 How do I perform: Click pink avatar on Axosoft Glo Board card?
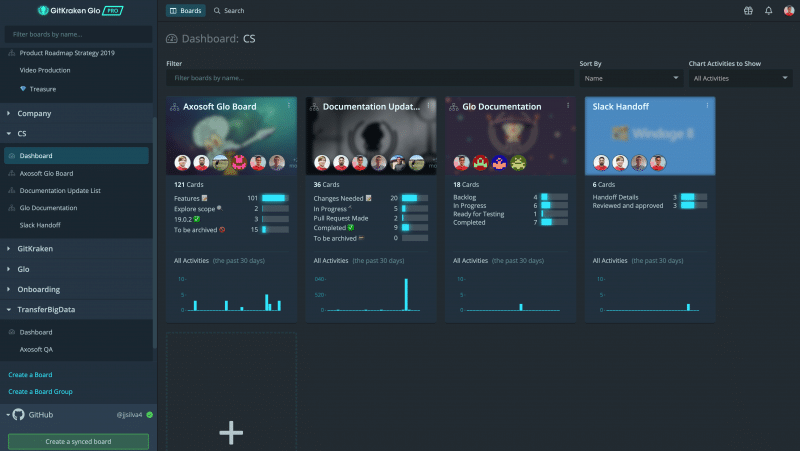tap(239, 163)
